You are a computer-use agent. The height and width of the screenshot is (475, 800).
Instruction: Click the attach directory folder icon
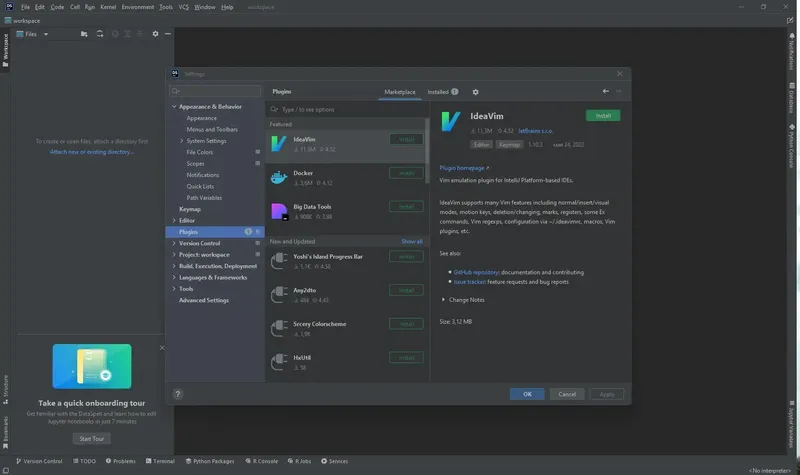click(84, 34)
